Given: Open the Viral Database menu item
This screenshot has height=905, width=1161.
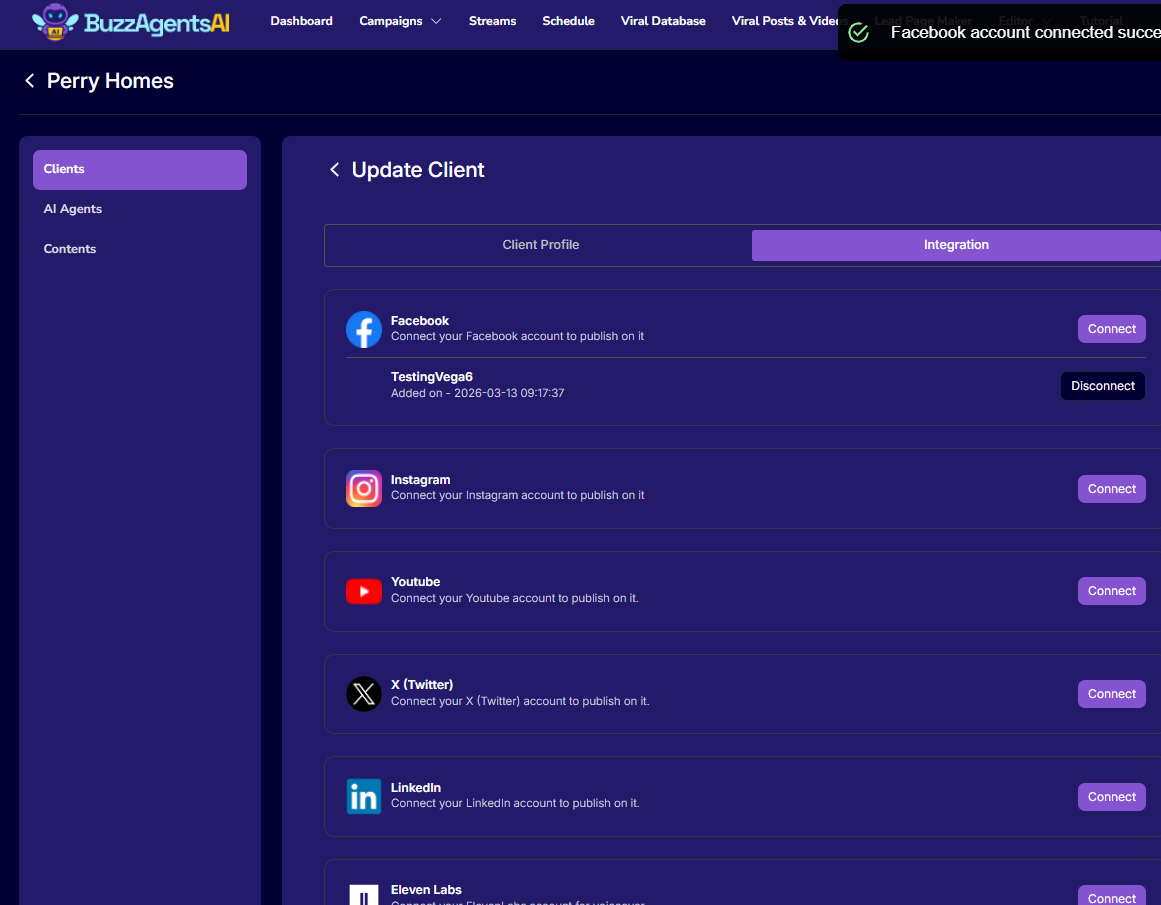Looking at the screenshot, I should 662,21.
